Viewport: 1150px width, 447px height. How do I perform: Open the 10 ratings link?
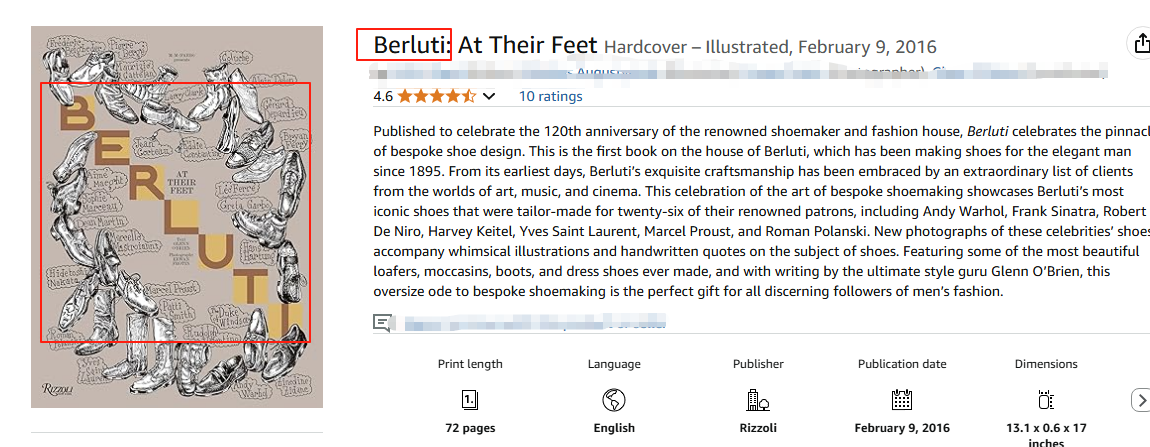[x=550, y=97]
